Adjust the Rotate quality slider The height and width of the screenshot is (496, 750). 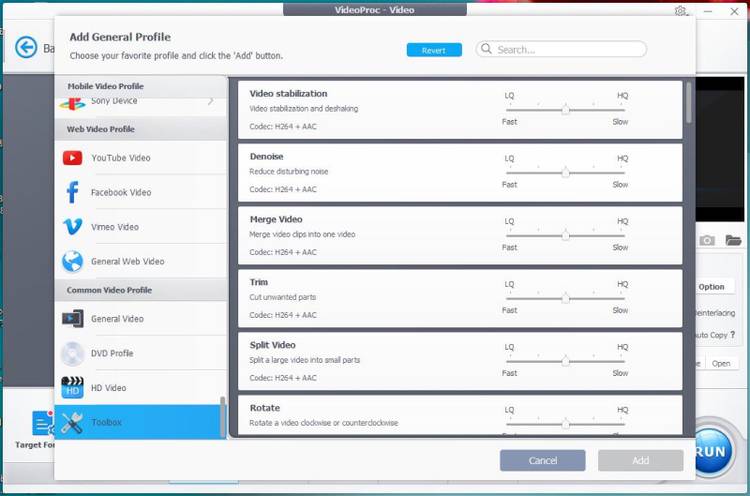tap(565, 424)
